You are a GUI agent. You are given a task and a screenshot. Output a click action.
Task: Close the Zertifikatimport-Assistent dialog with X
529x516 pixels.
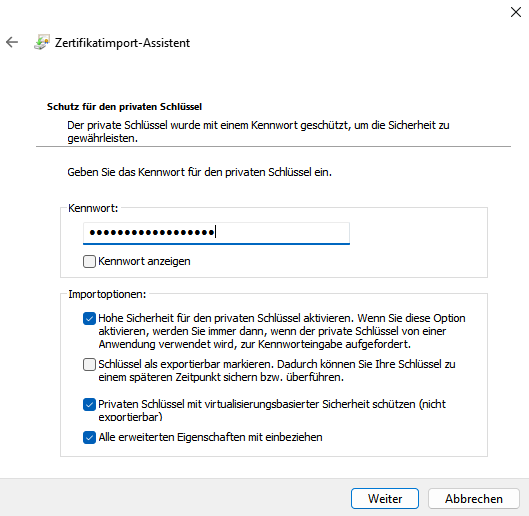pyautogui.click(x=516, y=12)
